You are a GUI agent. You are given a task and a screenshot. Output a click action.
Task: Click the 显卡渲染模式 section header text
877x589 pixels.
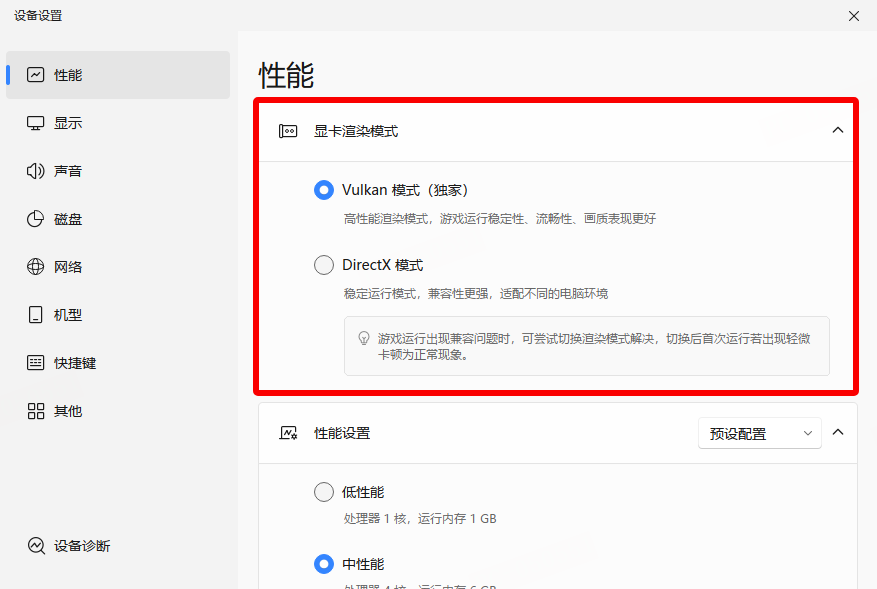[x=356, y=131]
